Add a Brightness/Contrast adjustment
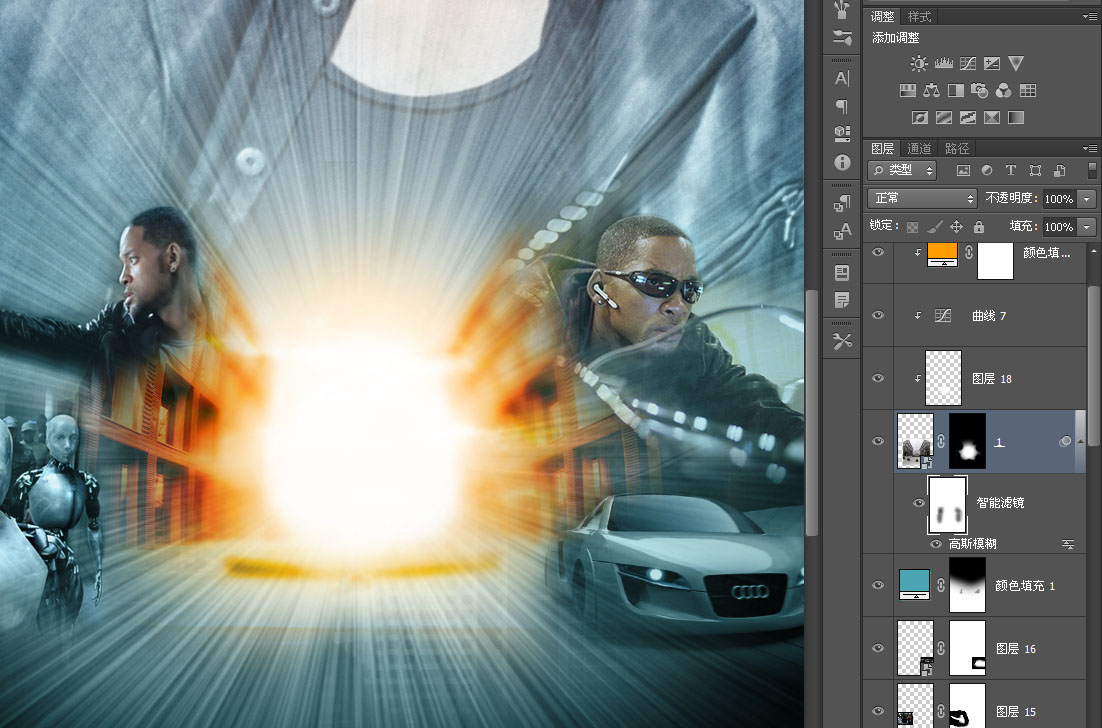Image resolution: width=1102 pixels, height=728 pixels. coord(919,64)
